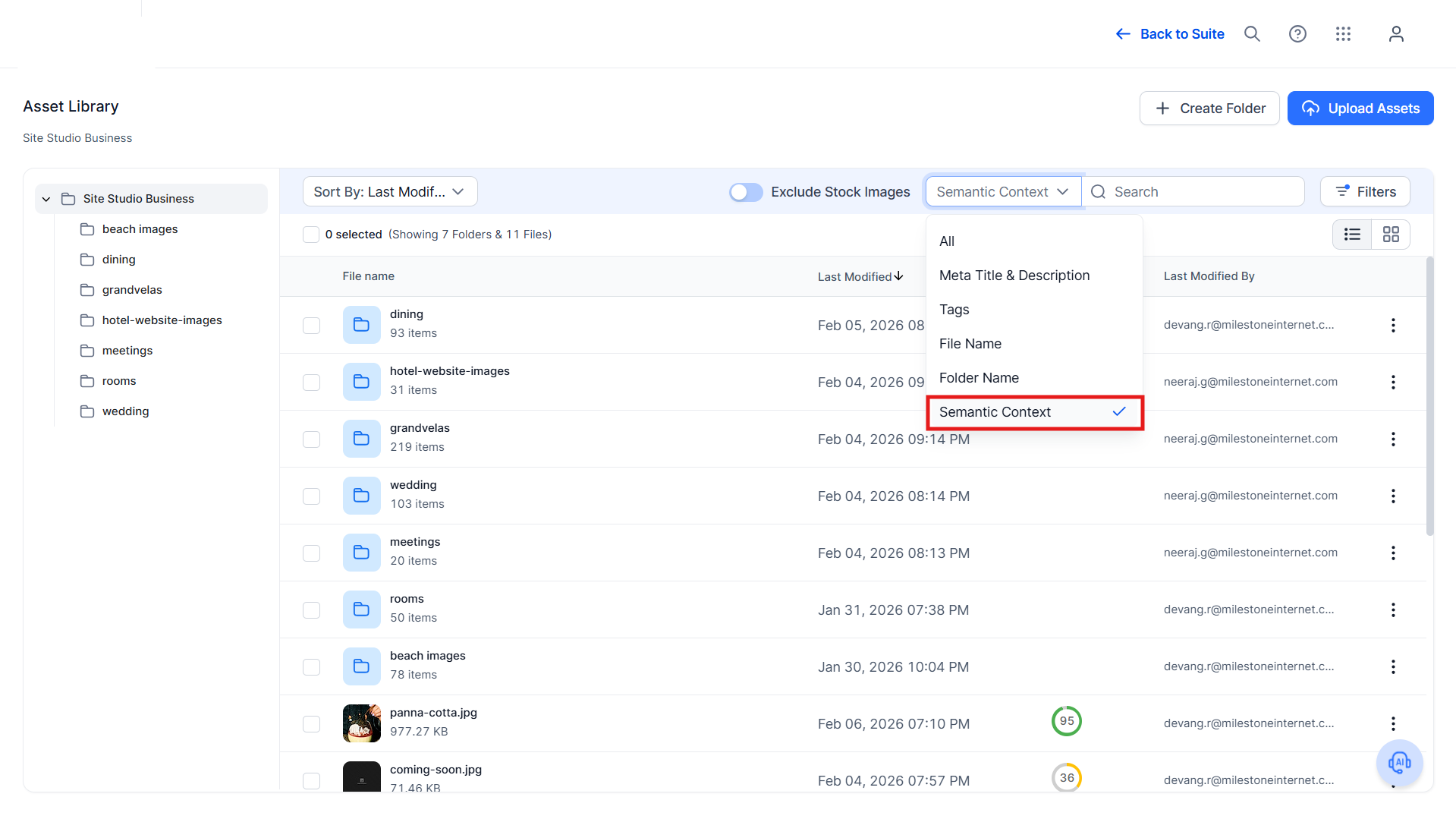
Task: Open the Sort By Last Modified dropdown
Action: (390, 192)
